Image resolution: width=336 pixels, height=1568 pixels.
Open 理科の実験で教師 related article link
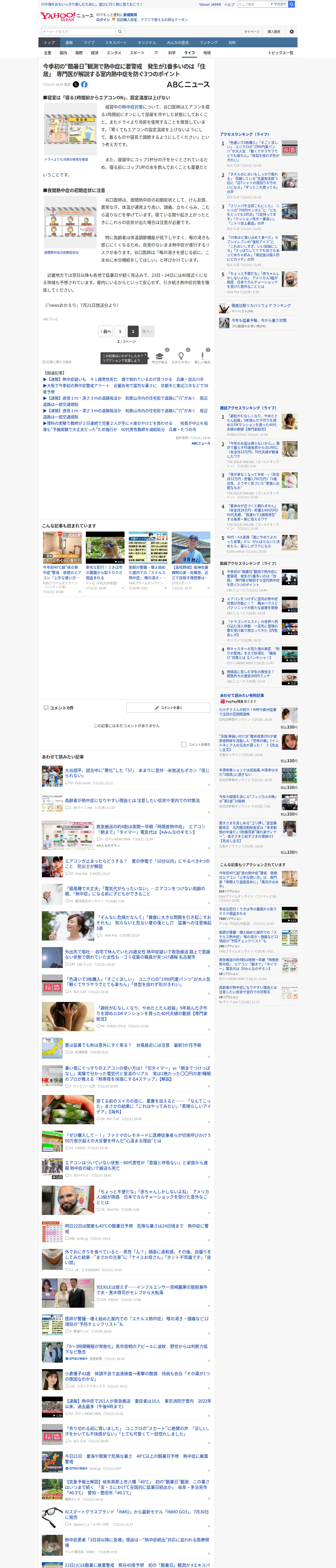(x=126, y=426)
